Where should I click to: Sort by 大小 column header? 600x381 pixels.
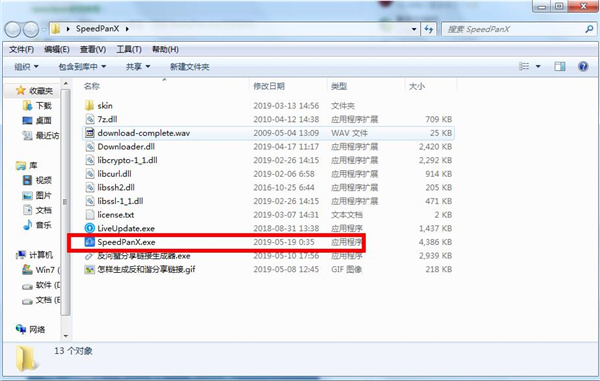pyautogui.click(x=417, y=86)
